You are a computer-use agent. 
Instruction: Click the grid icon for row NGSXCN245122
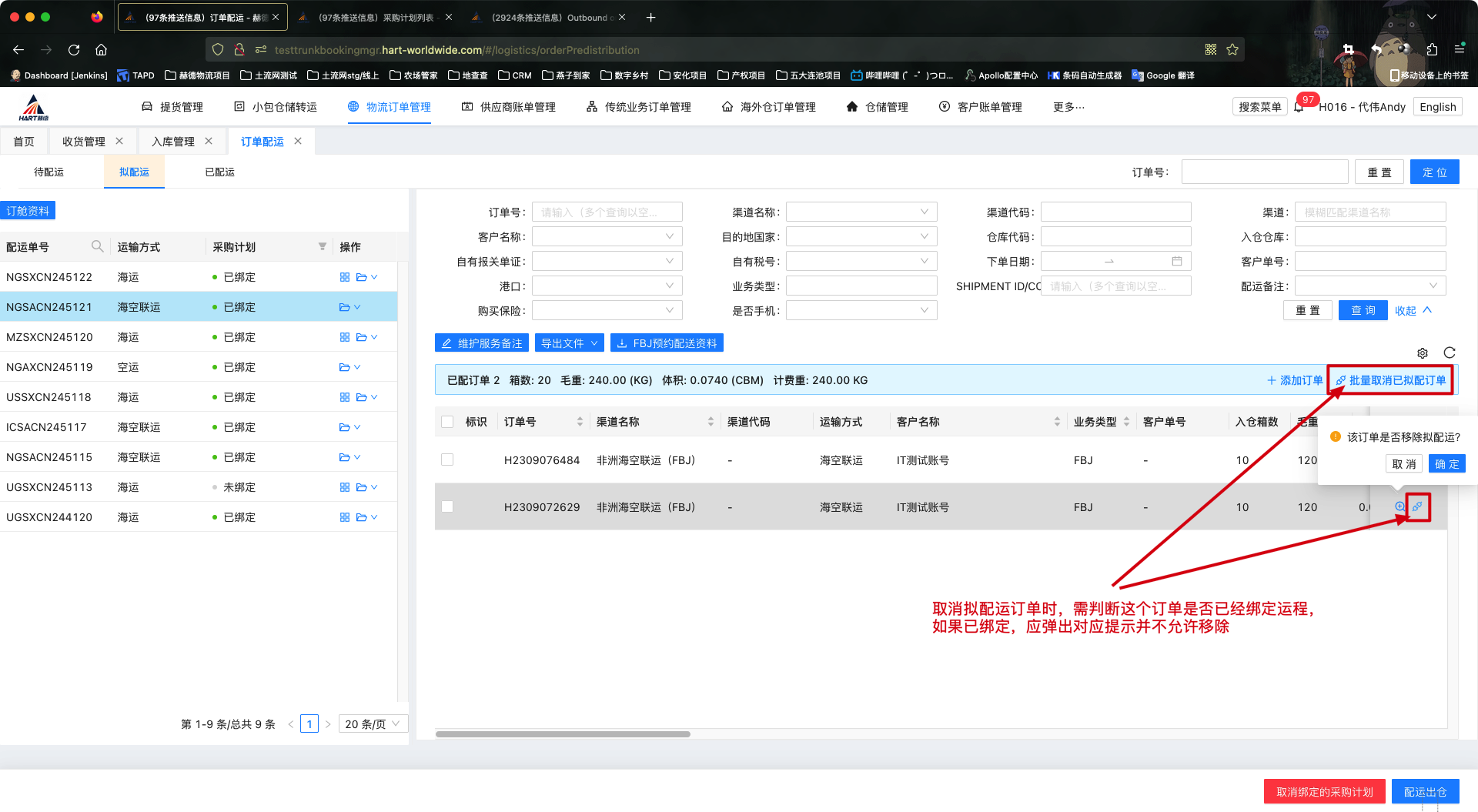[345, 277]
